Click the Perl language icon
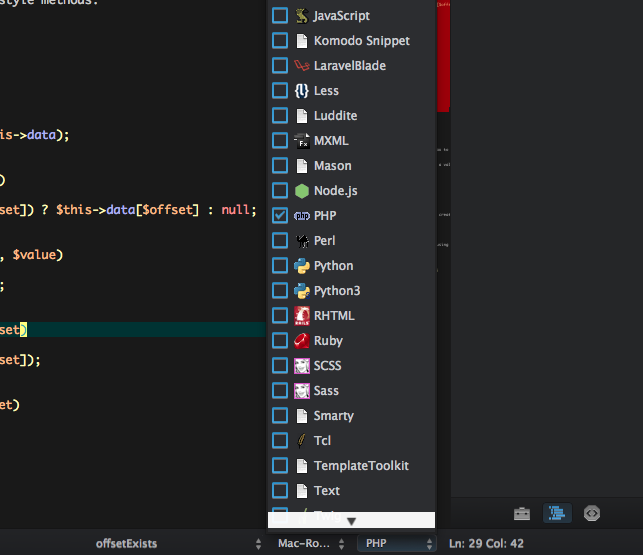This screenshot has height=555, width=643. click(x=301, y=240)
